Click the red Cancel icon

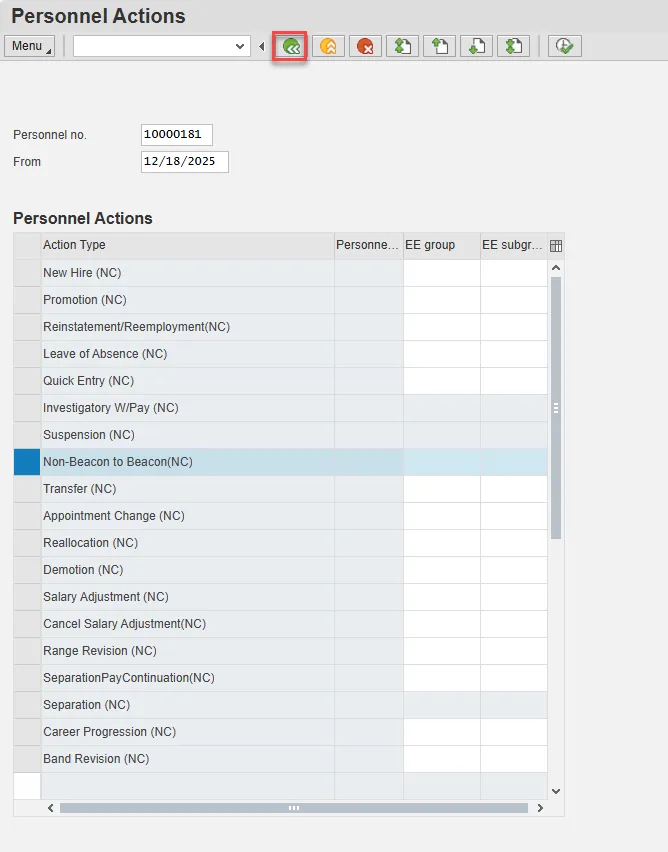364,46
